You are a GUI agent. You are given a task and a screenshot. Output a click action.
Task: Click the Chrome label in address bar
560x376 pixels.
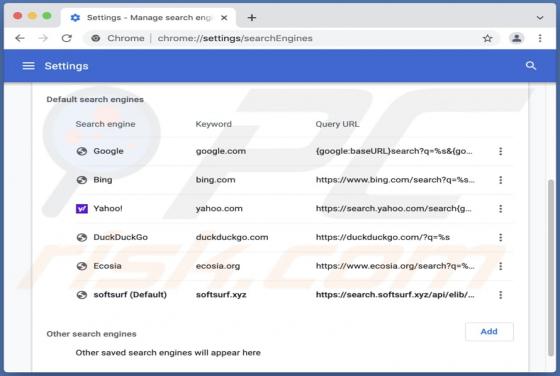(126, 38)
